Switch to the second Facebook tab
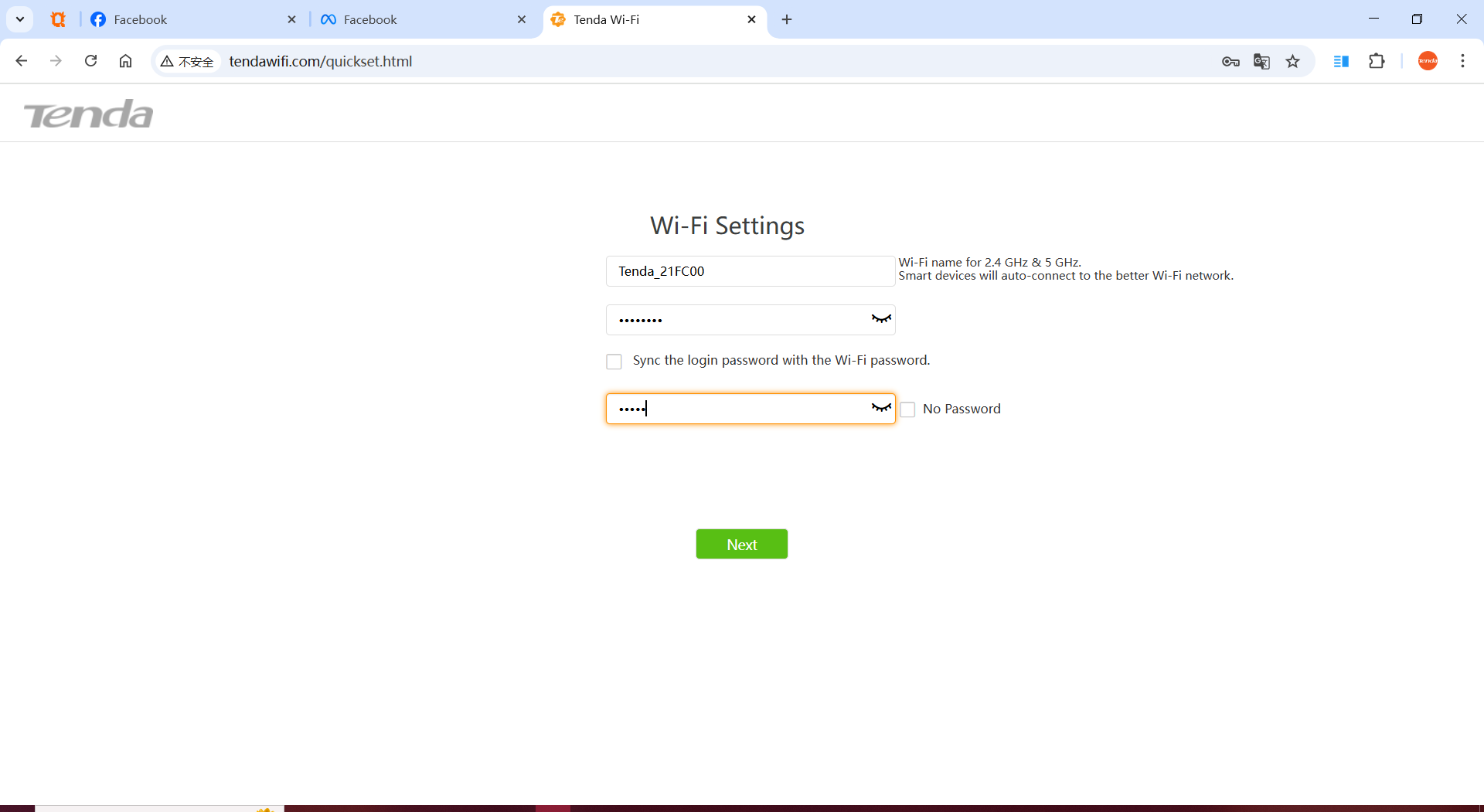Screen dimensions: 1484x812 coord(417,19)
